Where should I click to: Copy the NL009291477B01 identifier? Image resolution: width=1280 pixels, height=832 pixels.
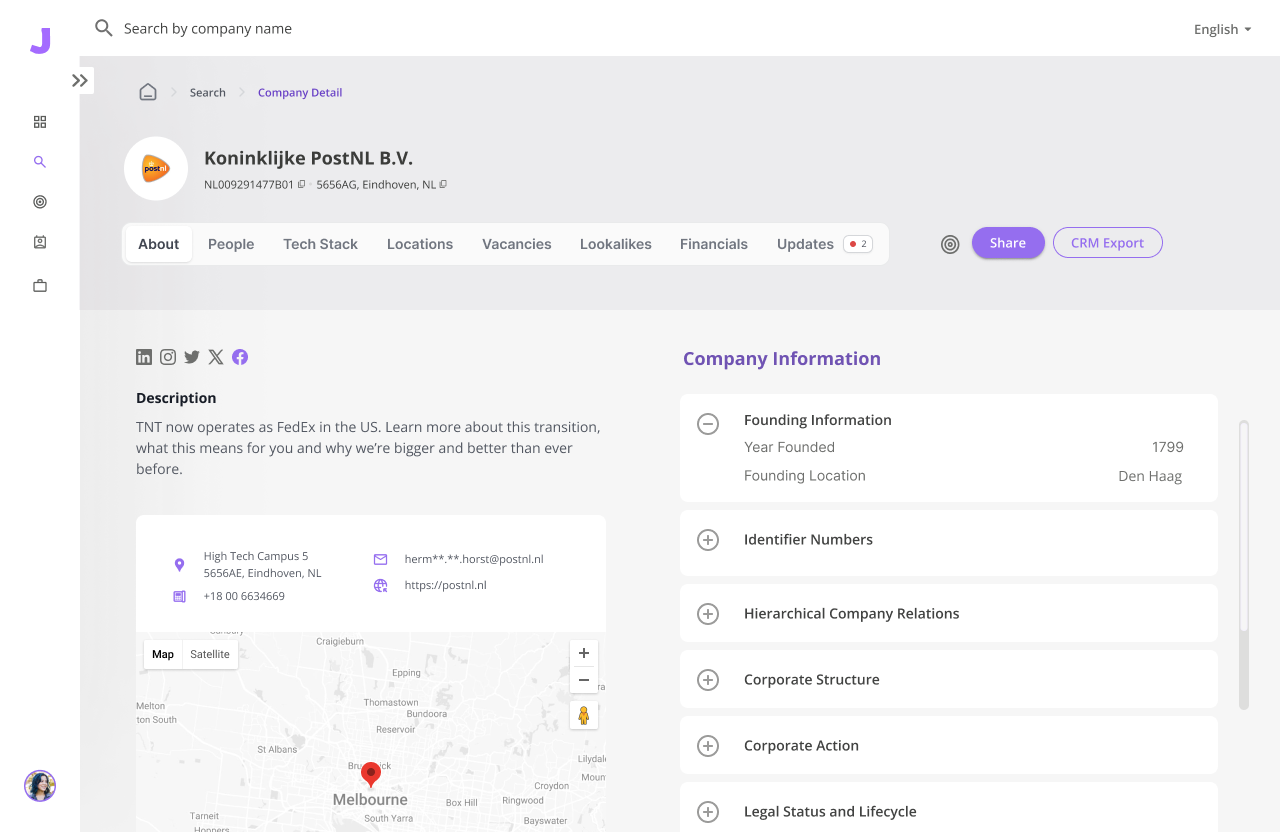click(302, 185)
